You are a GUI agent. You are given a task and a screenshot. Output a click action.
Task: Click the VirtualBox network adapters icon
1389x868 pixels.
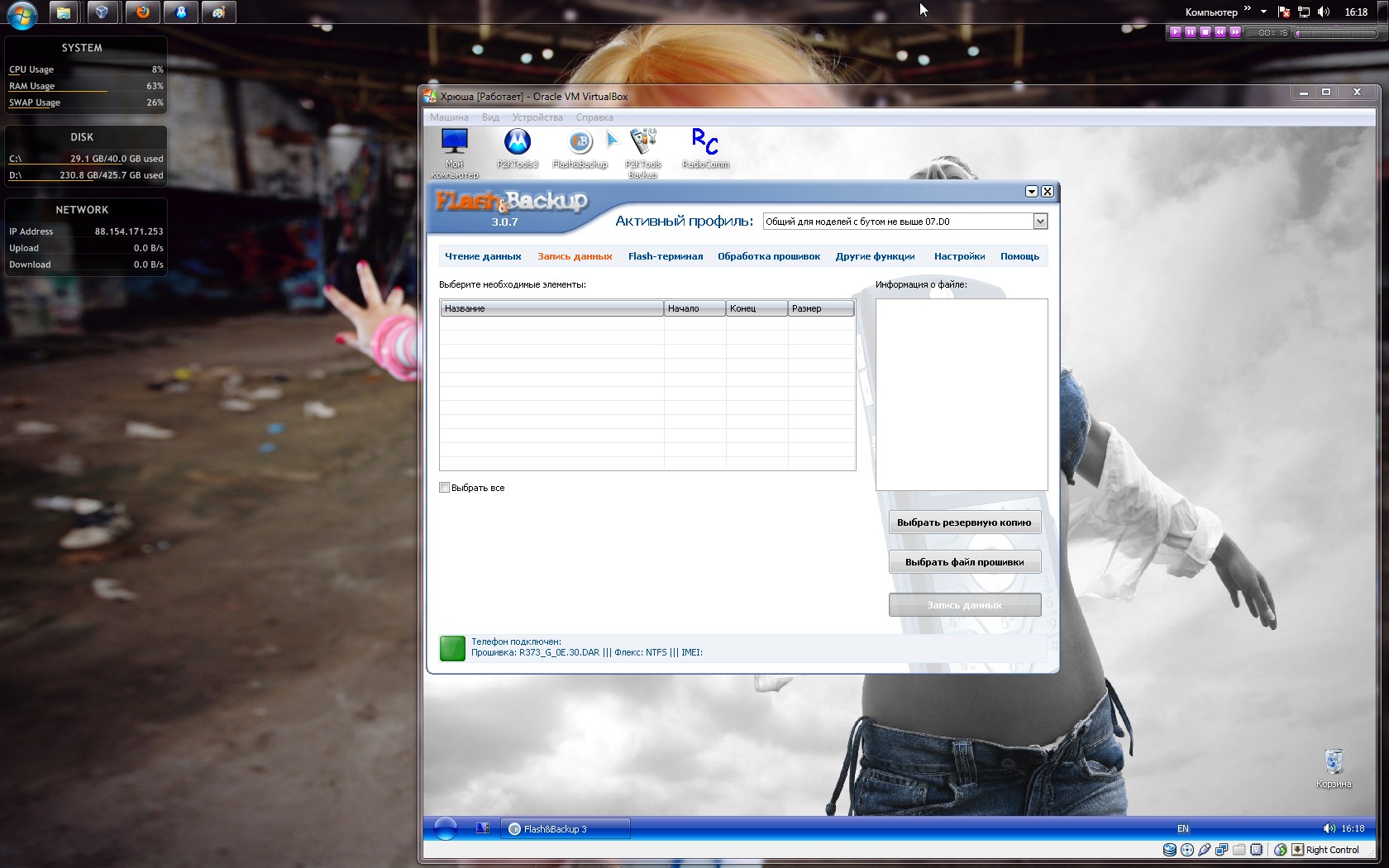click(1222, 850)
